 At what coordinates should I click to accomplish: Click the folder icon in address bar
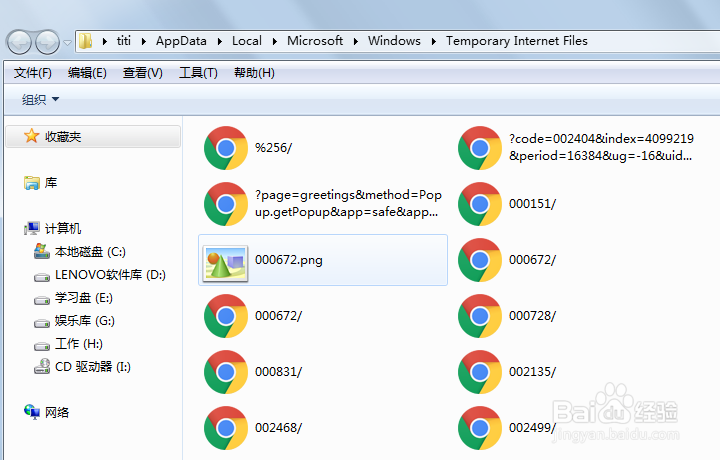coord(85,41)
